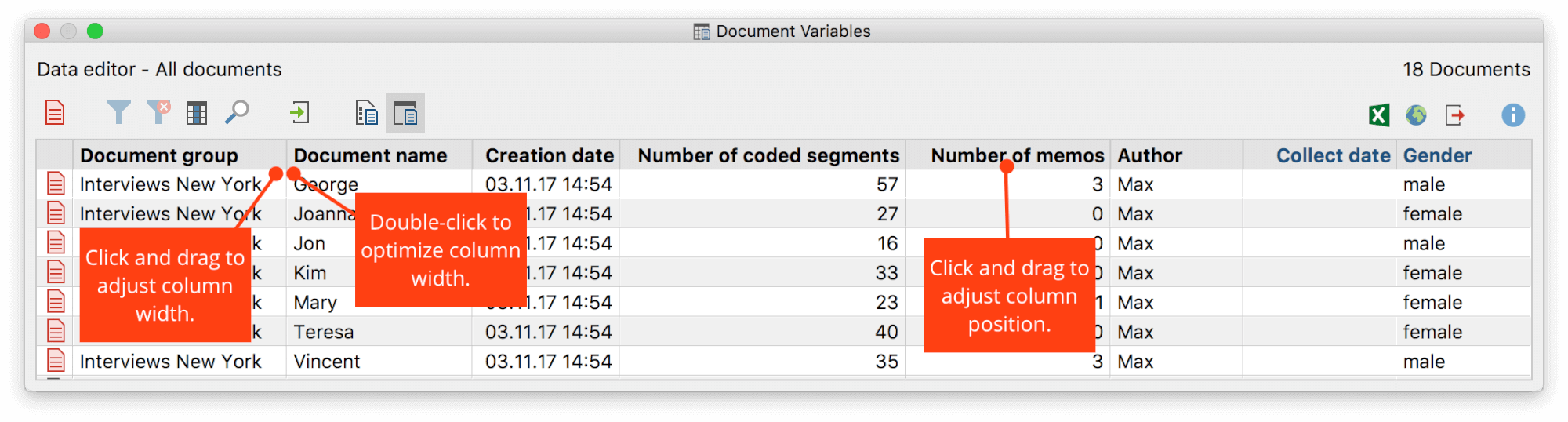Image resolution: width=1568 pixels, height=422 pixels.
Task: Click creation date in Vincent's row
Action: point(548,362)
